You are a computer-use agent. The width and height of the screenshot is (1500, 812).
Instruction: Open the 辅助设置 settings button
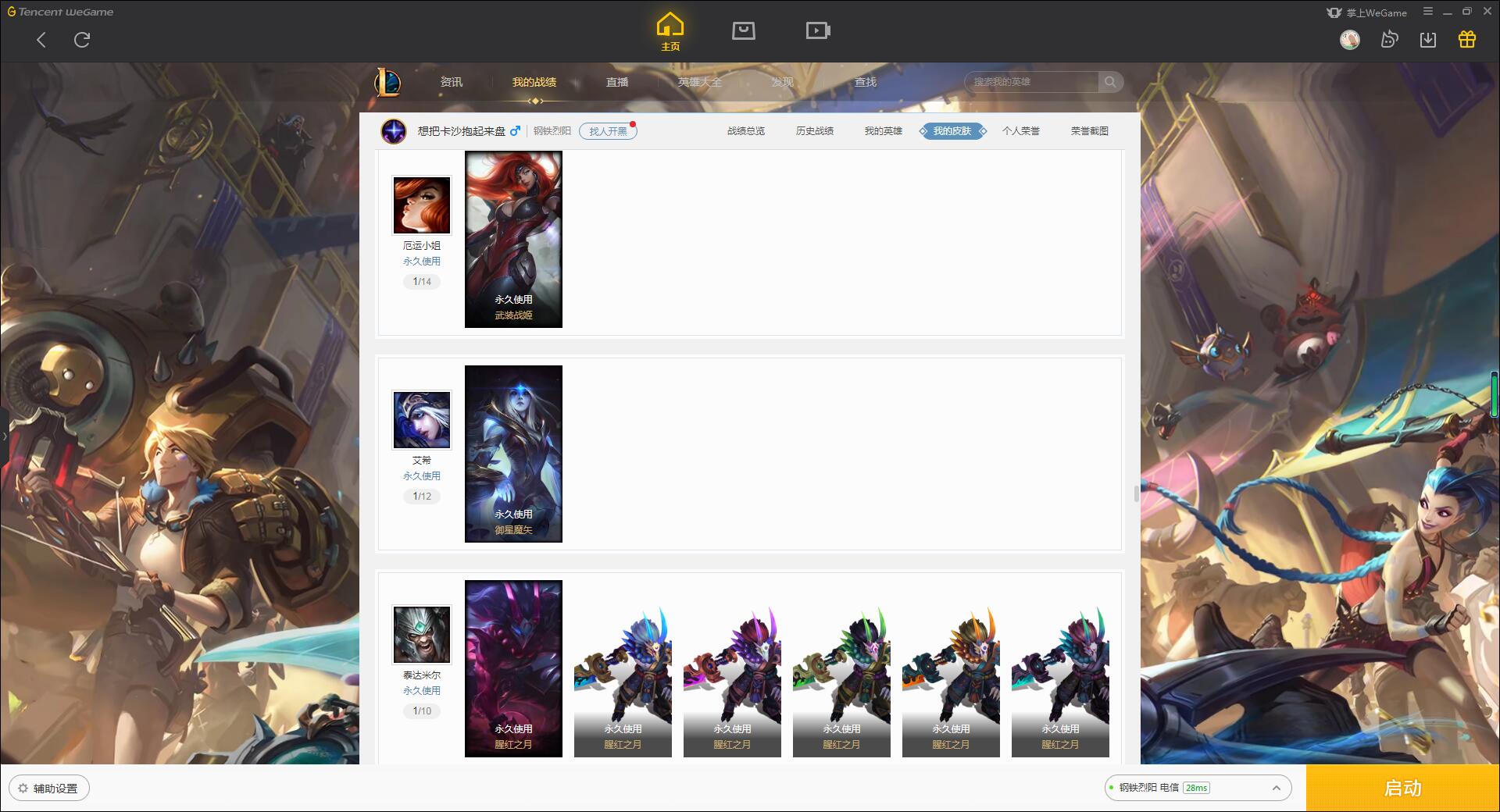pyautogui.click(x=49, y=788)
